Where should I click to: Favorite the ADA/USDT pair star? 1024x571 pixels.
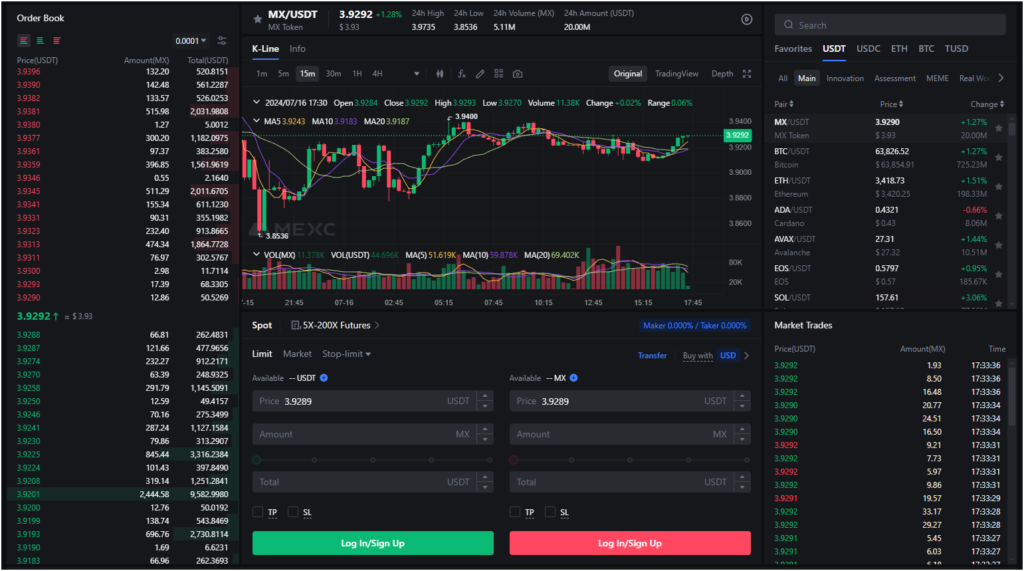coord(999,216)
